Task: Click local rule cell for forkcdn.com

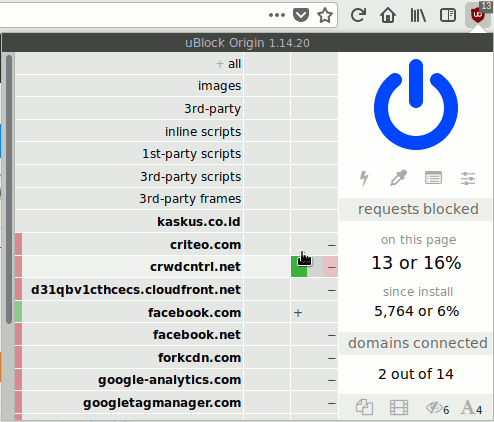Action: pos(314,358)
